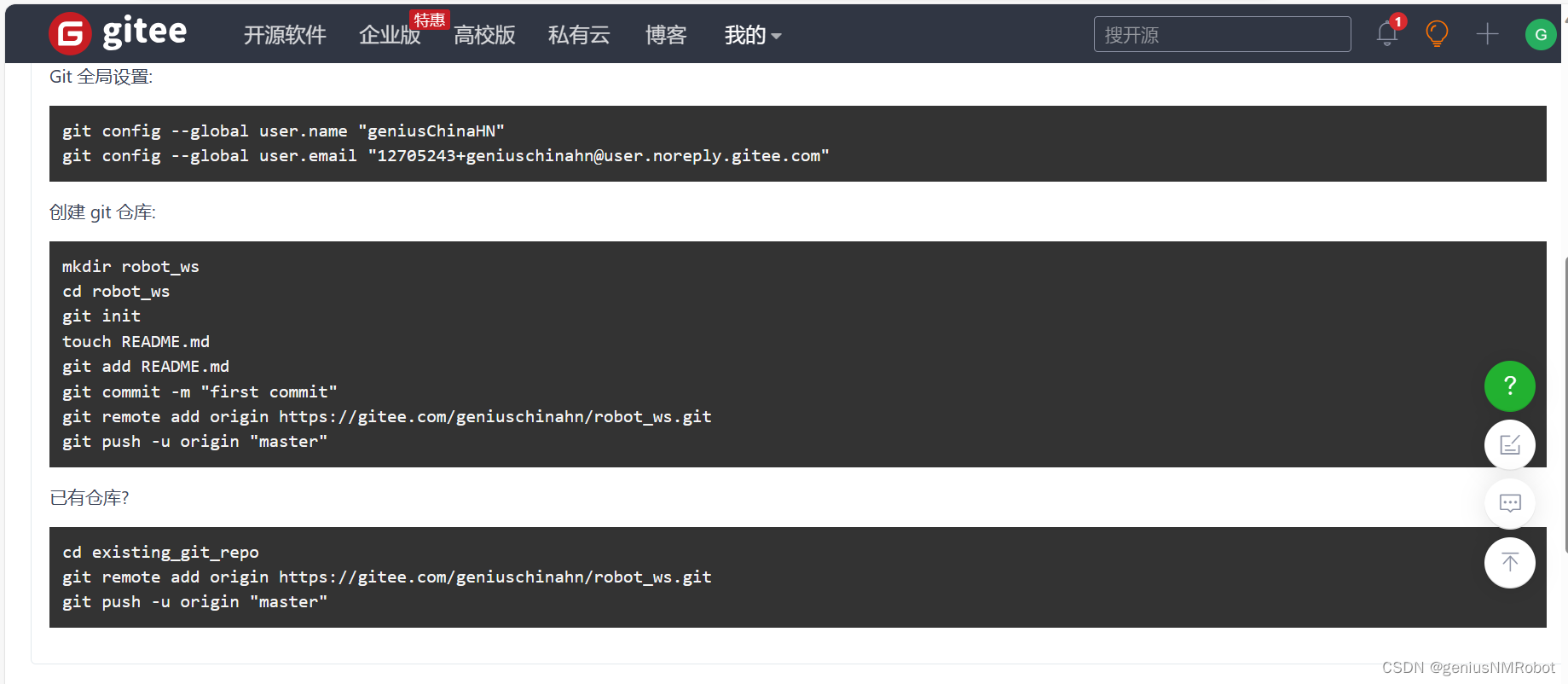1568x684 pixels.
Task: Click the user.email config command line
Action: click(x=445, y=155)
